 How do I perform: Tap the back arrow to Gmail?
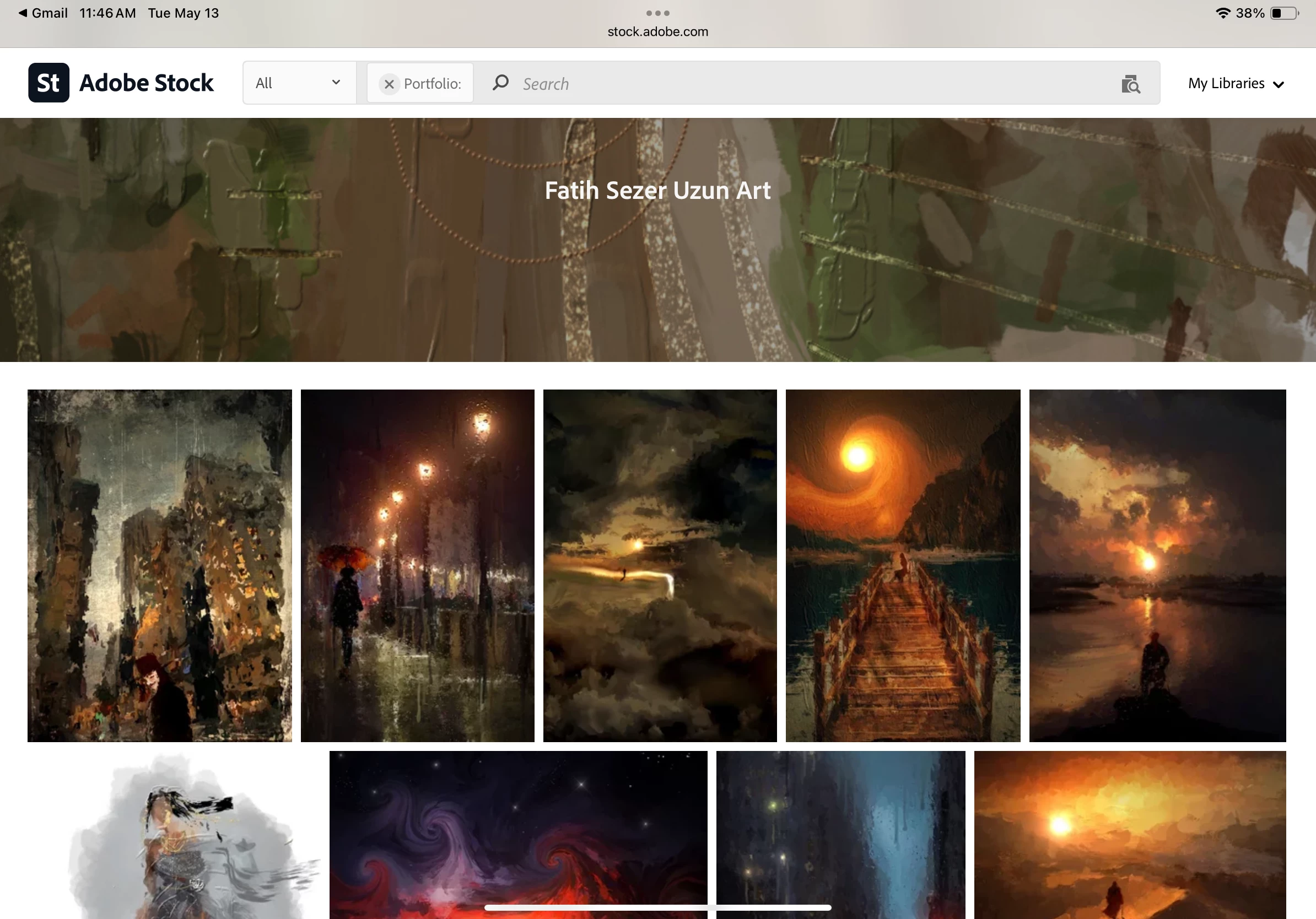(23, 13)
